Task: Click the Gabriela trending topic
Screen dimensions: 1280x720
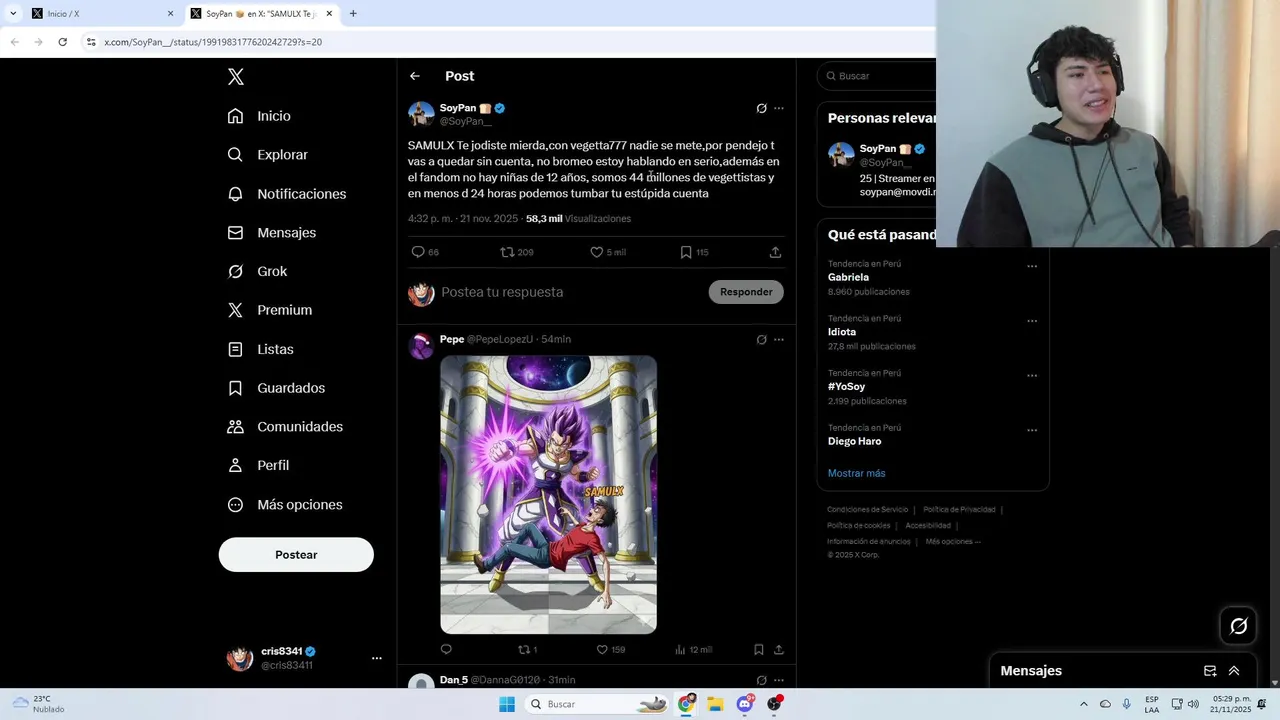Action: coord(848,277)
